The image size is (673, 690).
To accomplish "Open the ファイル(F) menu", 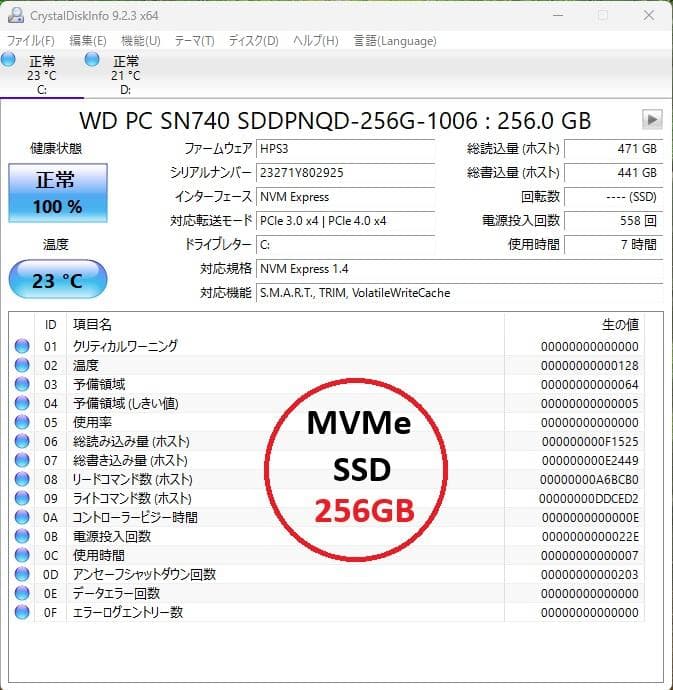I will 31,41.
